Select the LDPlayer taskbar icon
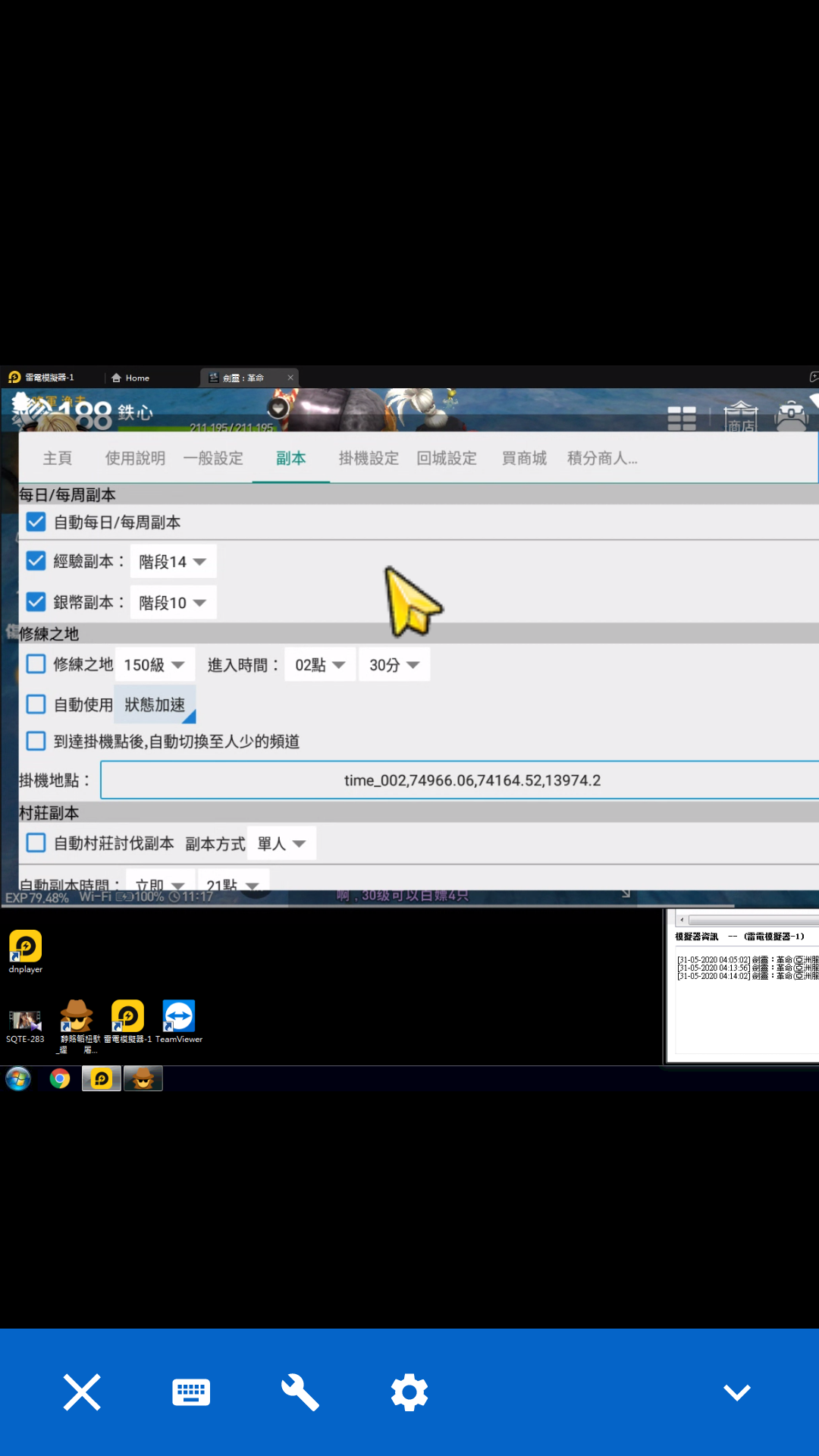This screenshot has height=1456, width=819. click(102, 1078)
